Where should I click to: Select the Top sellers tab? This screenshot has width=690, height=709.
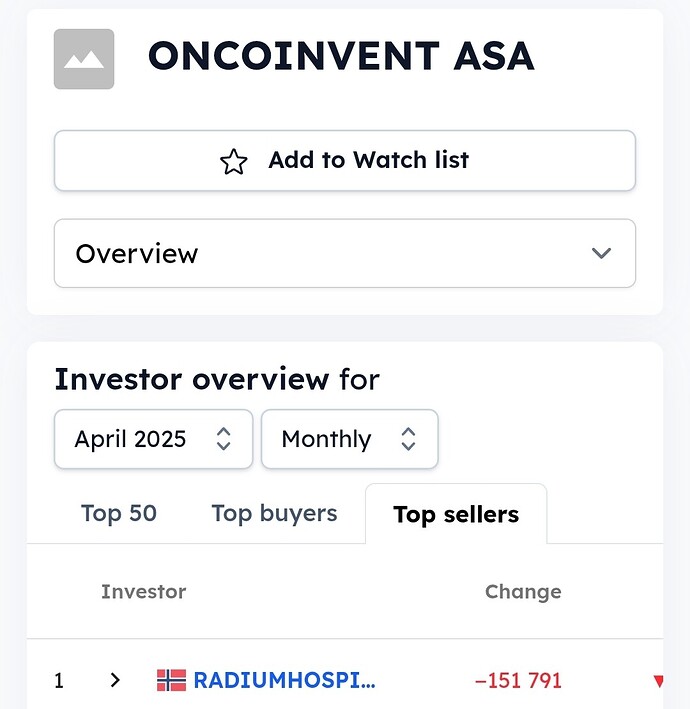pos(456,514)
